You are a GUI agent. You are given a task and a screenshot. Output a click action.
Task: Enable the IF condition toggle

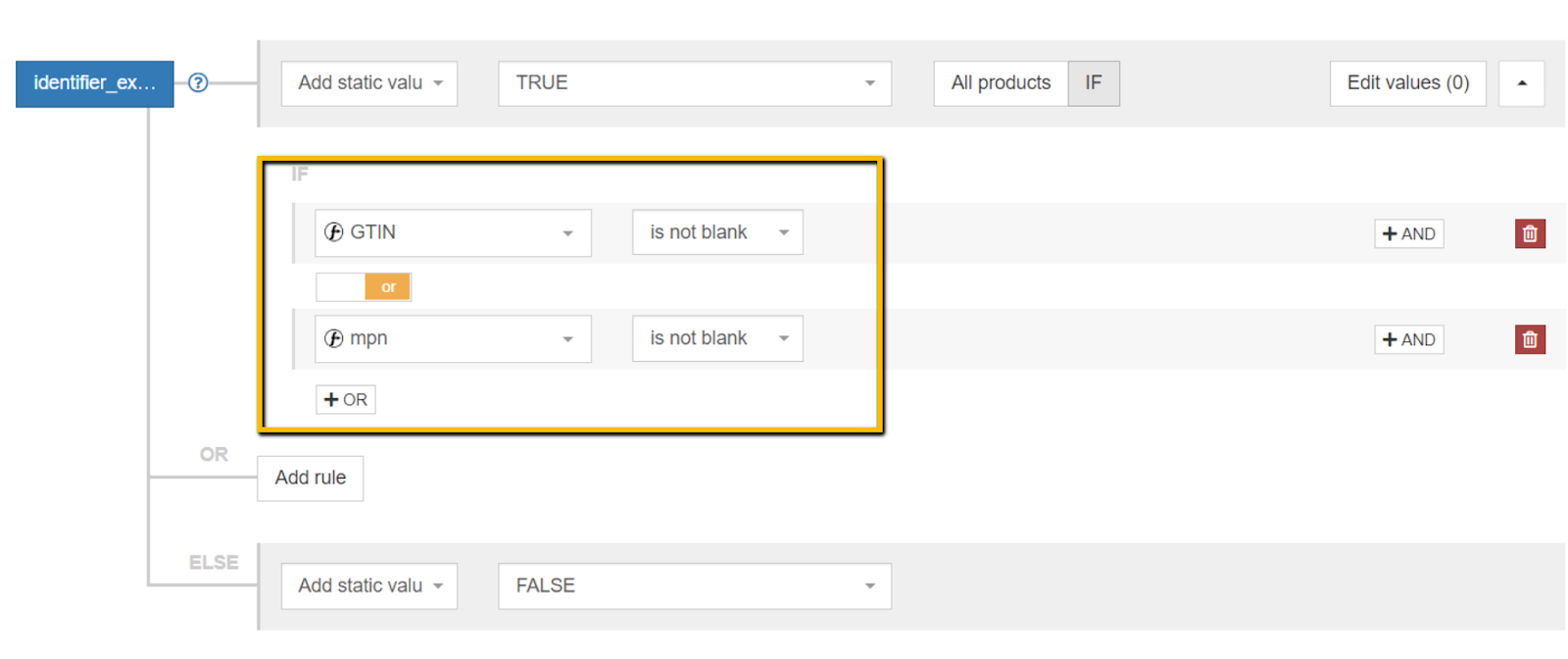tap(1093, 83)
